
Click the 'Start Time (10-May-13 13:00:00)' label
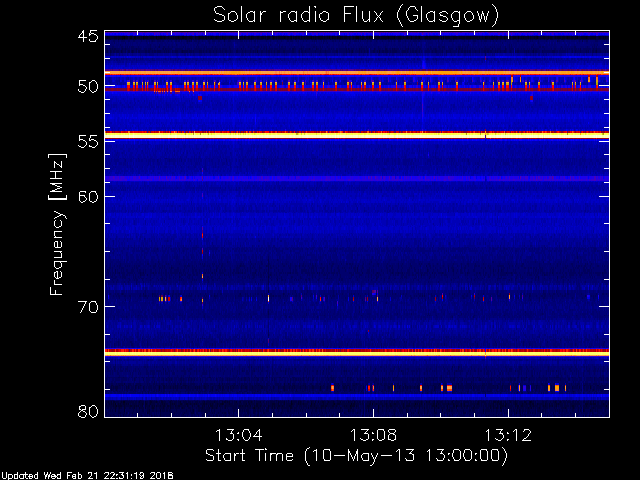(x=356, y=456)
